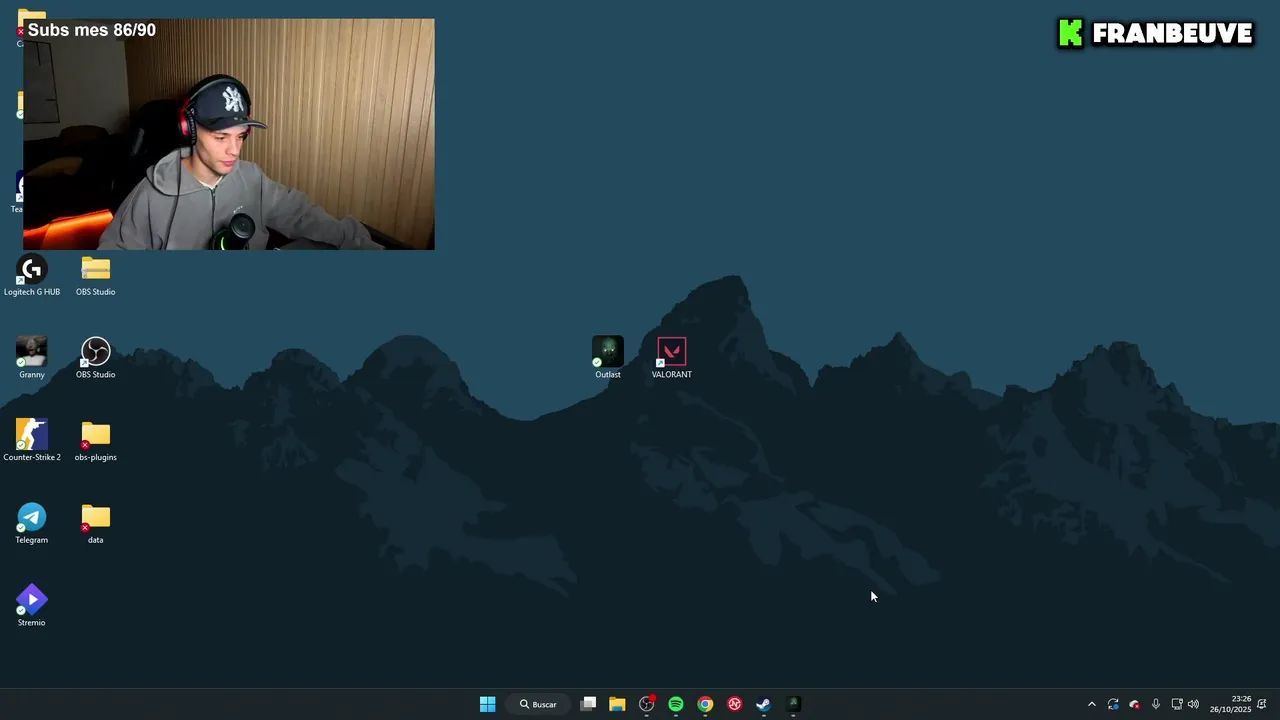
Task: Click the Buscar search box in taskbar
Action: pyautogui.click(x=538, y=704)
